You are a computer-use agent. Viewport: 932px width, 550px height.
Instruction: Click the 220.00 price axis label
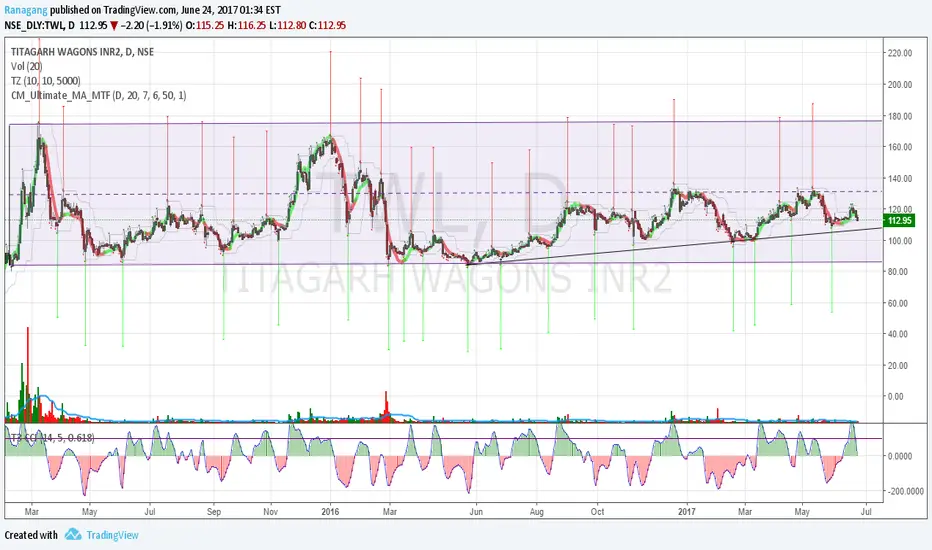pyautogui.click(x=900, y=53)
